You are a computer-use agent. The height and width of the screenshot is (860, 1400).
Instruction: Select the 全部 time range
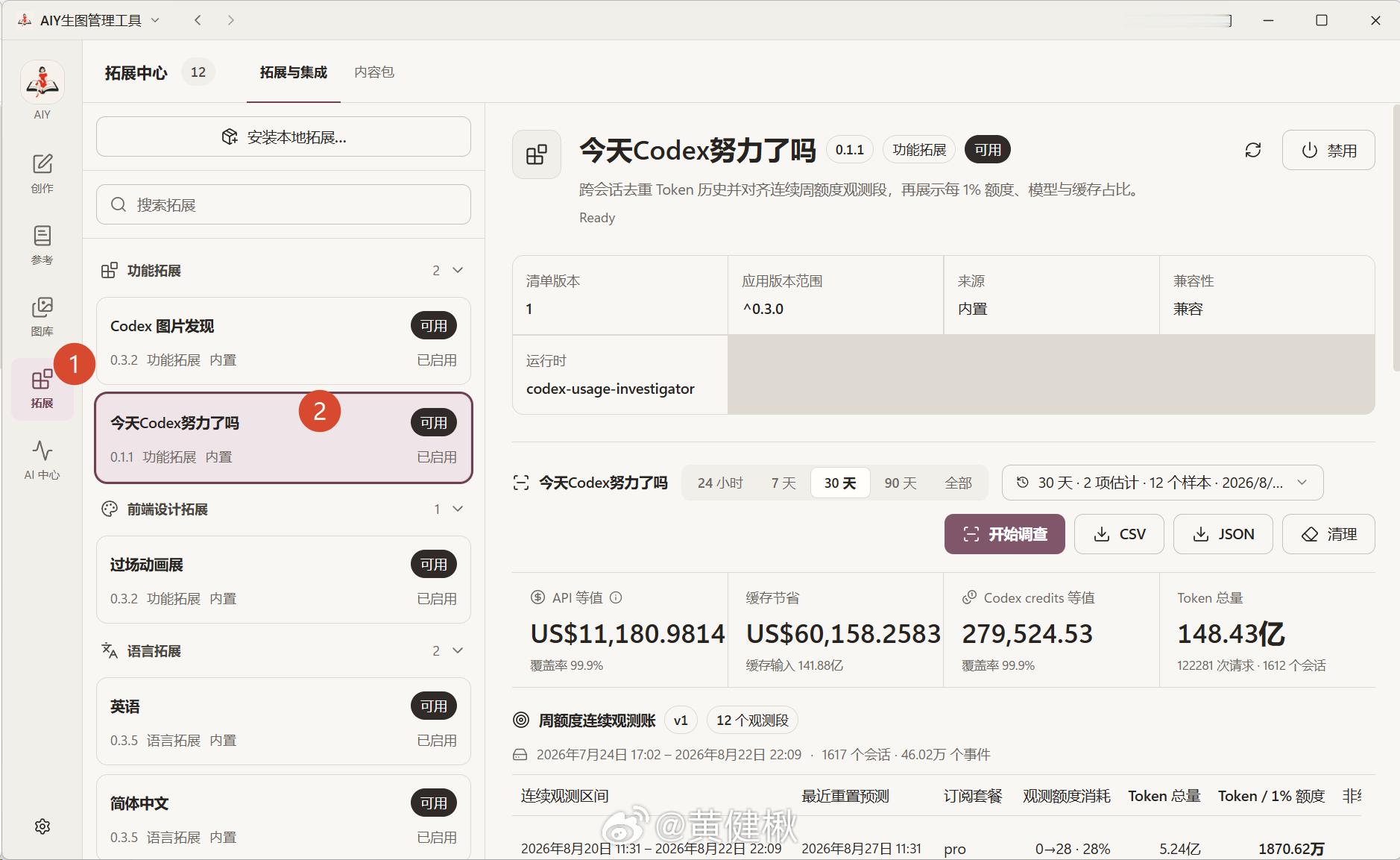[x=959, y=483]
